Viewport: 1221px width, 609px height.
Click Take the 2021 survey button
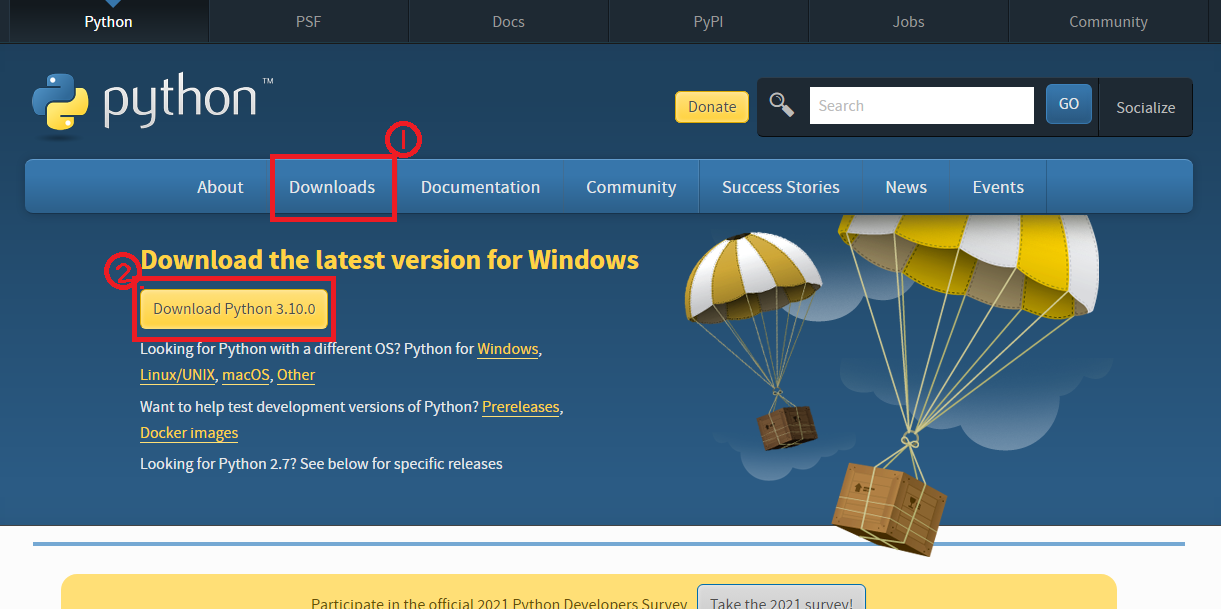(x=781, y=598)
